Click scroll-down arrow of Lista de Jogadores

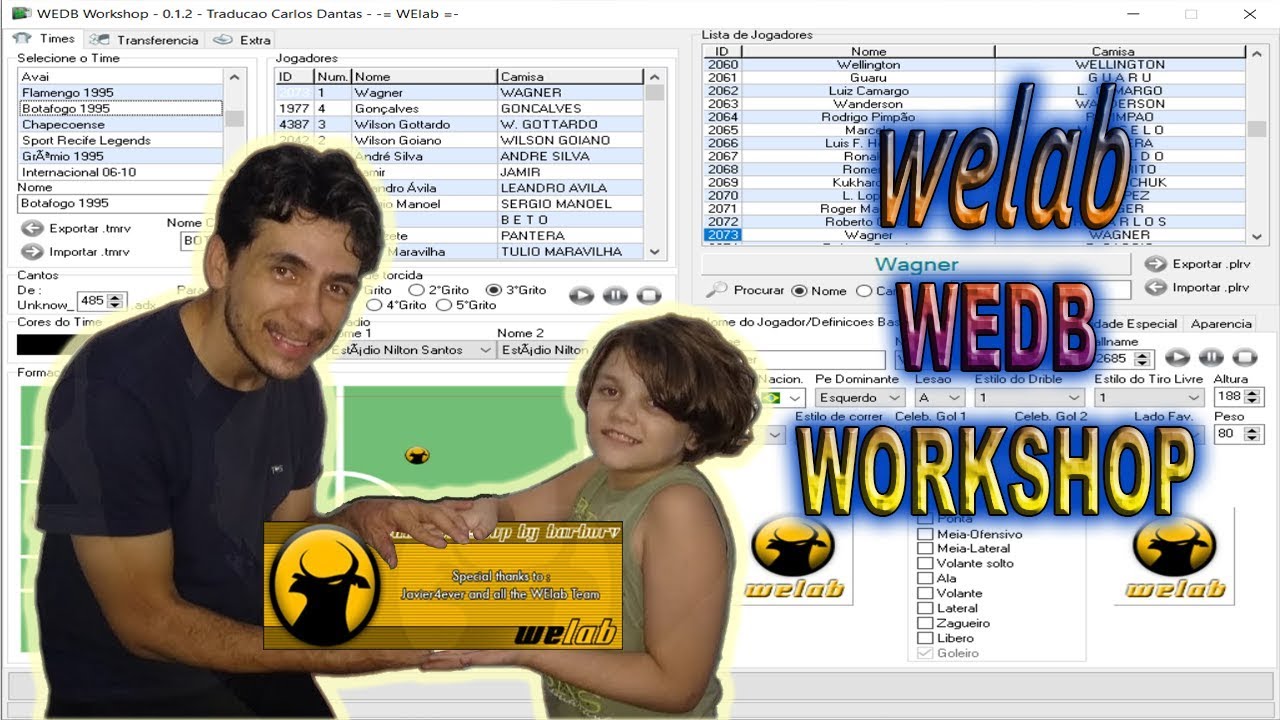tap(1257, 236)
